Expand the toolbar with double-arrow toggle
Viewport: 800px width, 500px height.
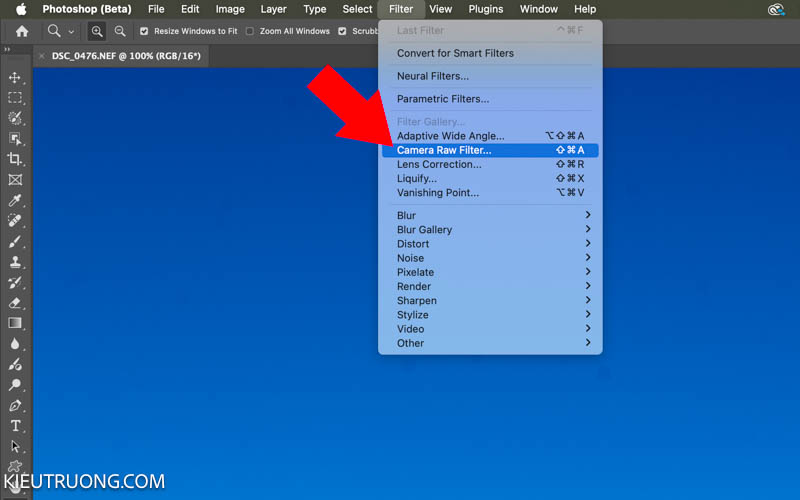pyautogui.click(x=7, y=49)
